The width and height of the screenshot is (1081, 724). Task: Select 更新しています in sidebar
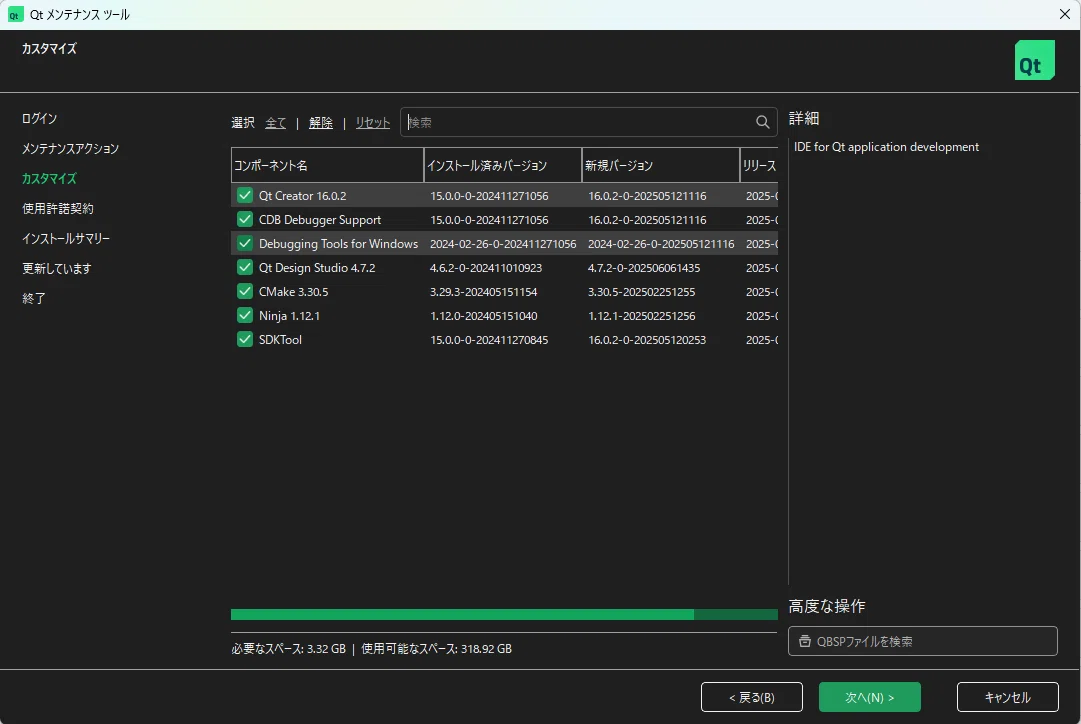click(x=57, y=268)
